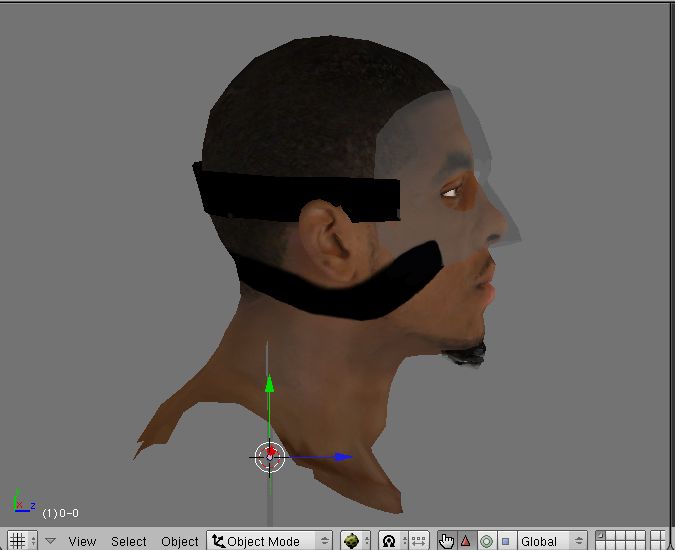
Task: Toggle move object centers only button
Action: [418, 541]
